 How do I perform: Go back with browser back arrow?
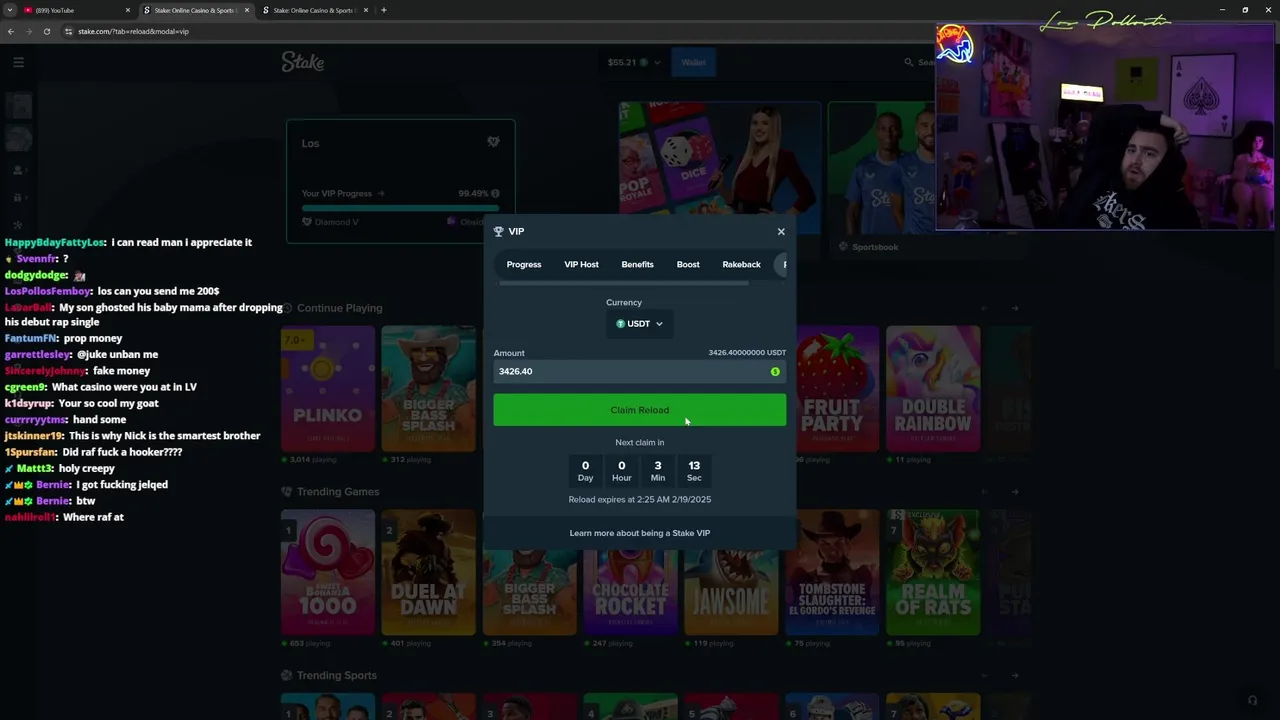click(11, 31)
